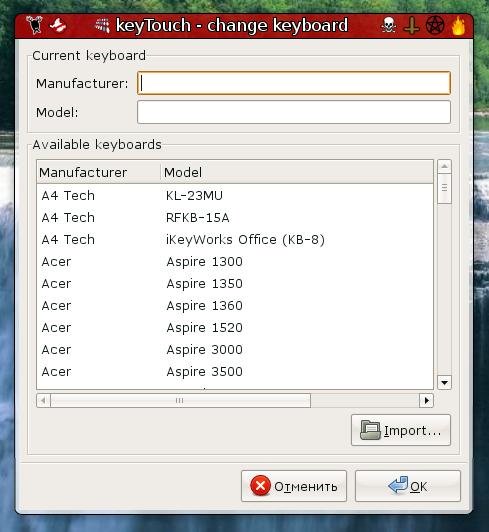
Task: Select the Acer Aspire 3500 row
Action: tap(235, 372)
